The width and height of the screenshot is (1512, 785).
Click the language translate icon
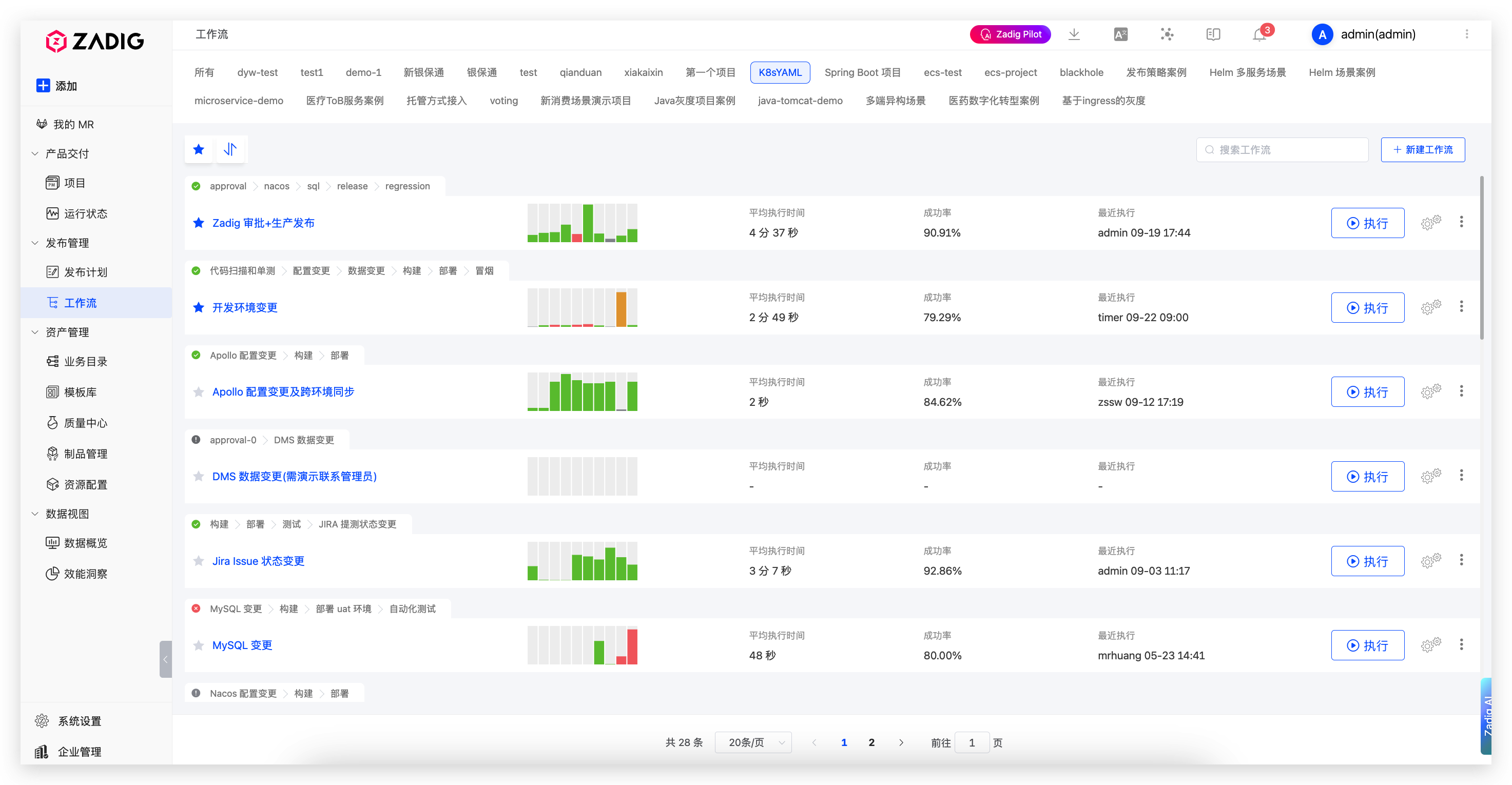(1120, 34)
